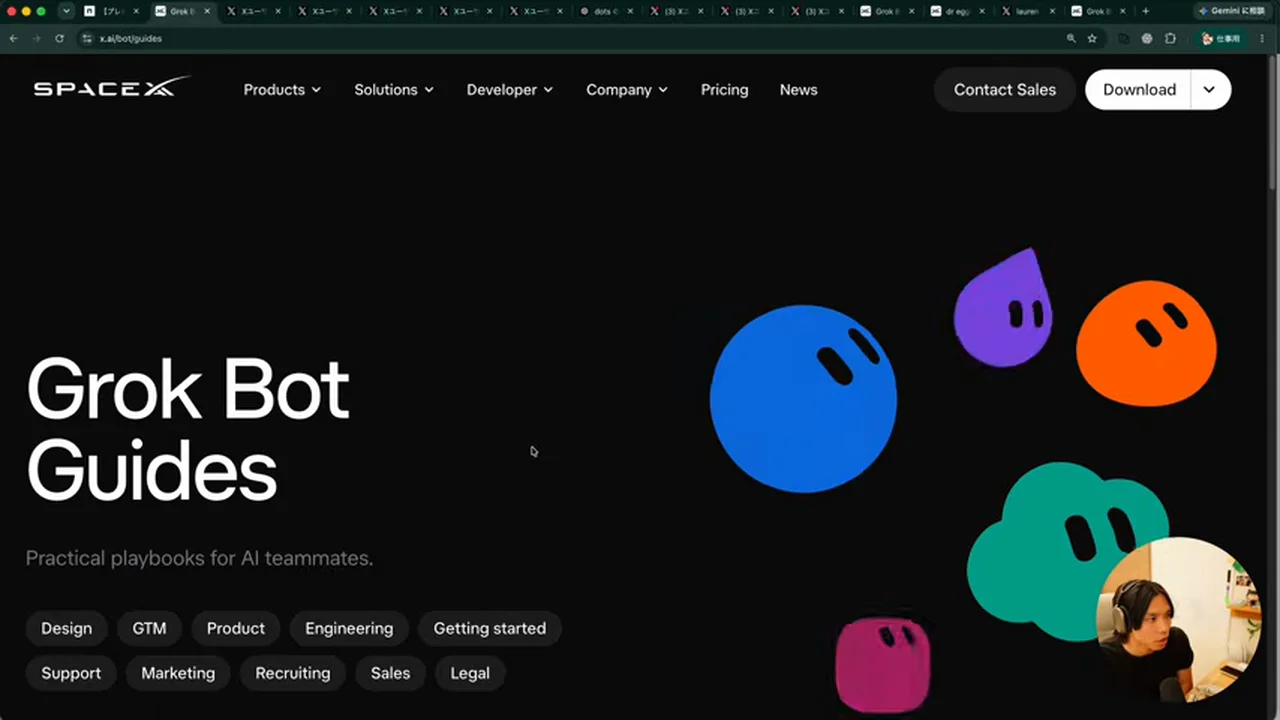Click the white Download button
1280x720 pixels.
pyautogui.click(x=1139, y=89)
